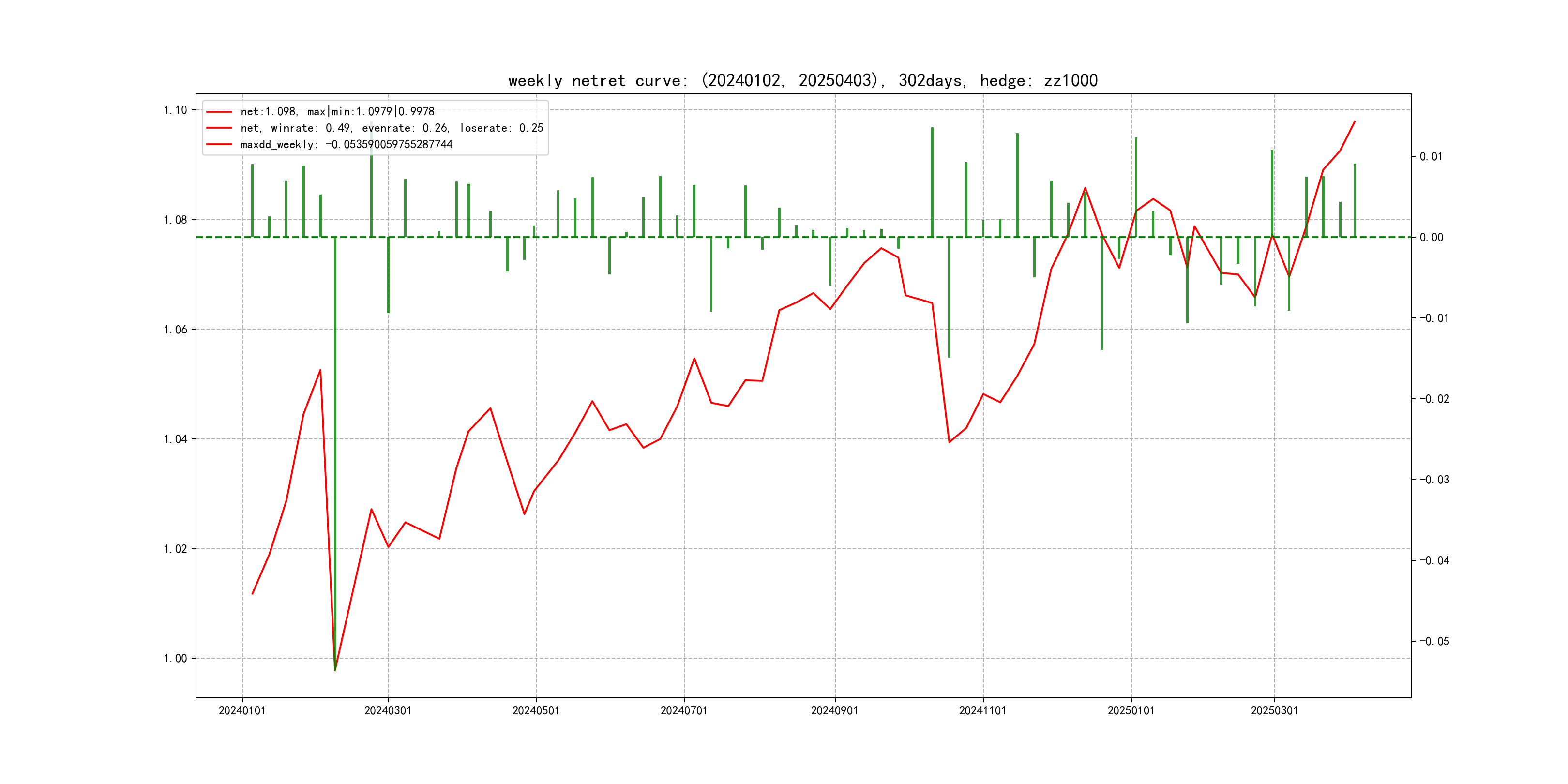Screen dimensions: 1568x784
Task: Click the chart title 'weekly netret curve'
Action: pyautogui.click(x=802, y=80)
